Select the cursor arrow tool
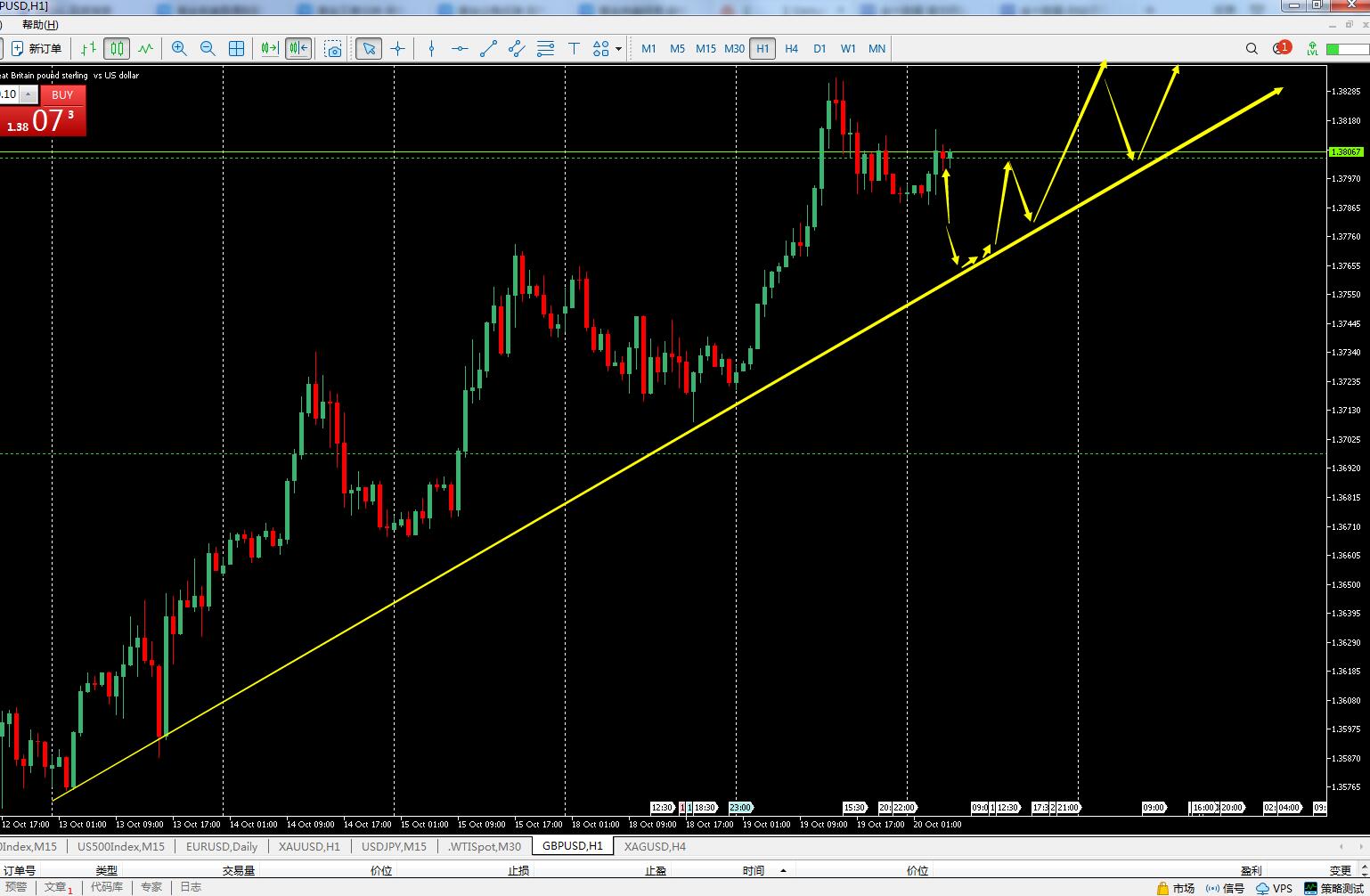1370x896 pixels. click(x=369, y=49)
